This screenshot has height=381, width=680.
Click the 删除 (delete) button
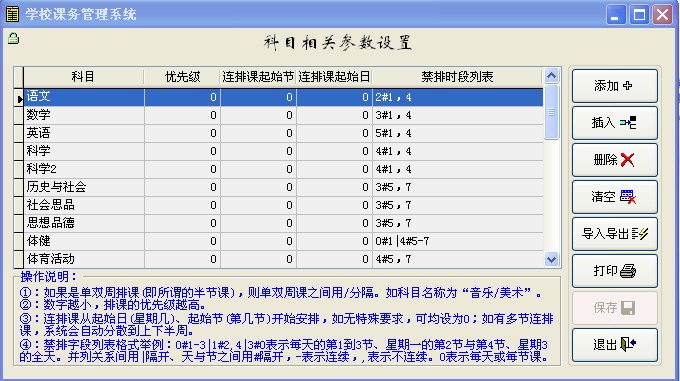pyautogui.click(x=615, y=160)
